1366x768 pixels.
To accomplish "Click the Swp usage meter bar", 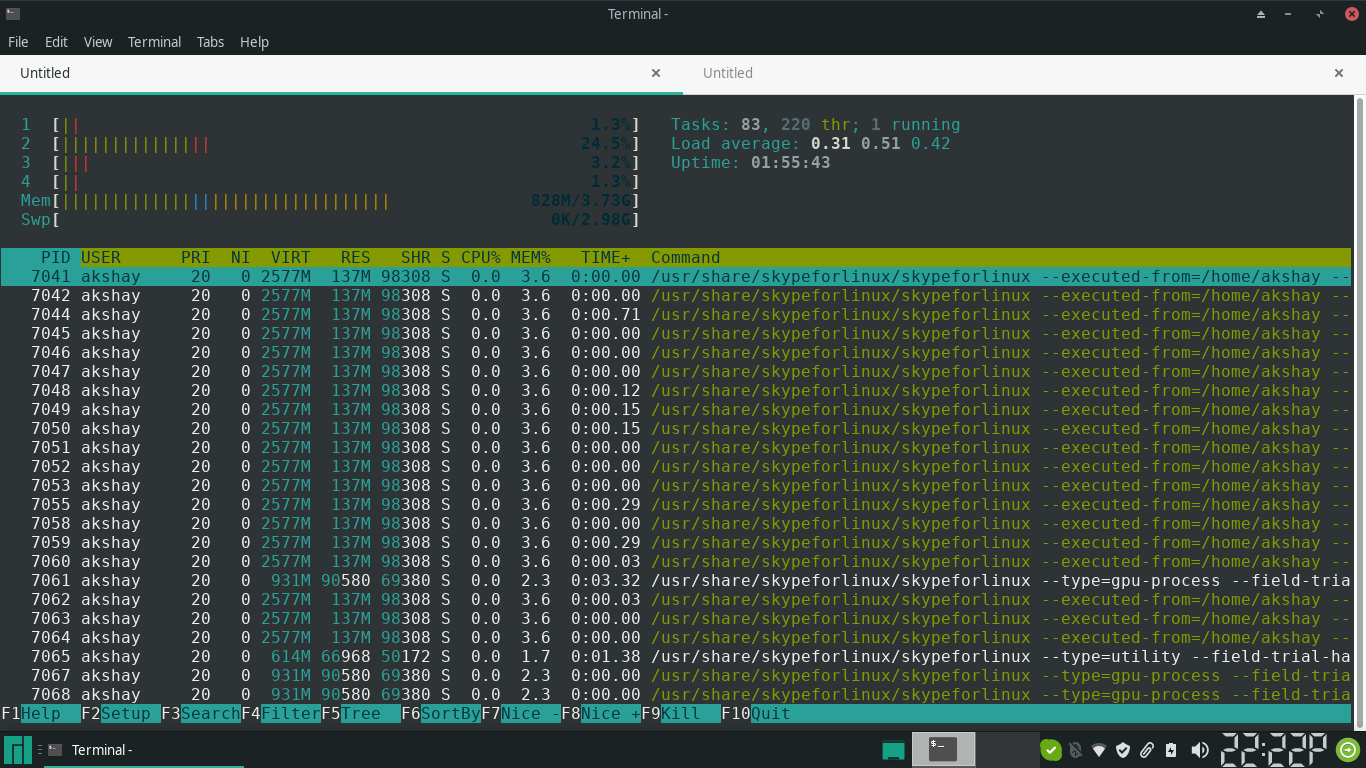I will pyautogui.click(x=331, y=219).
